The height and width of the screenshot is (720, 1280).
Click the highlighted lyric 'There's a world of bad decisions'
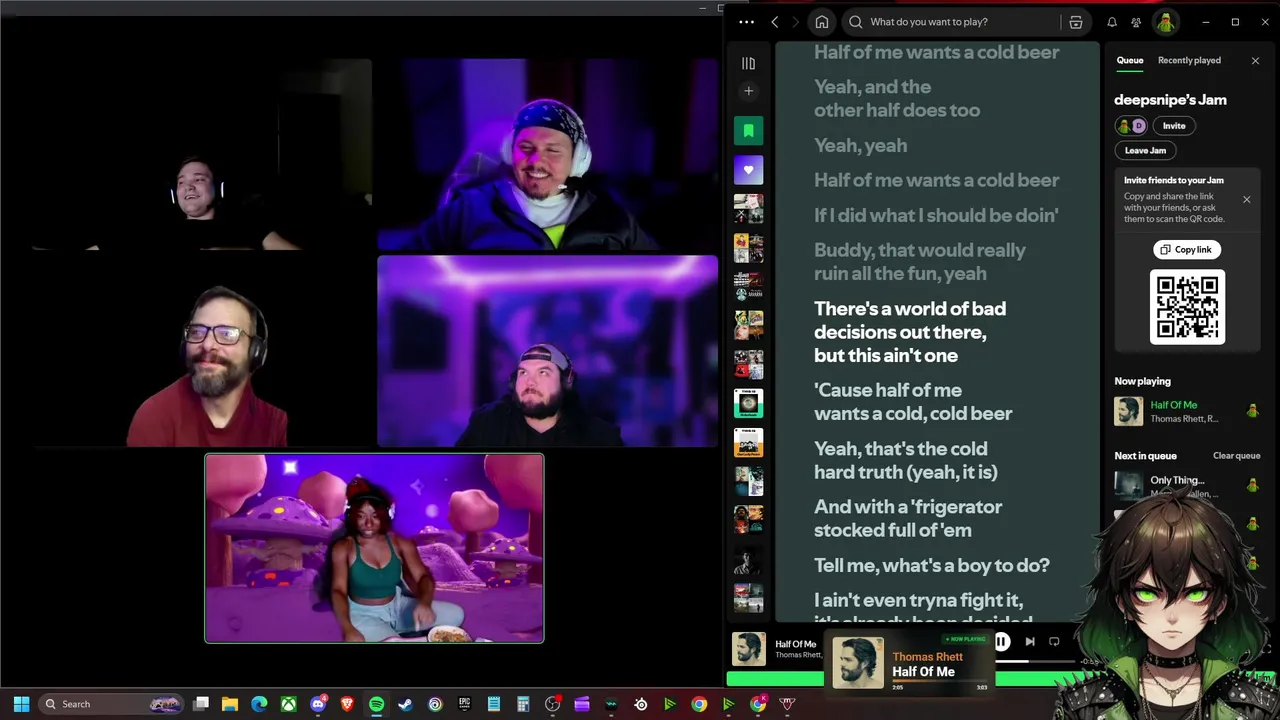910,332
